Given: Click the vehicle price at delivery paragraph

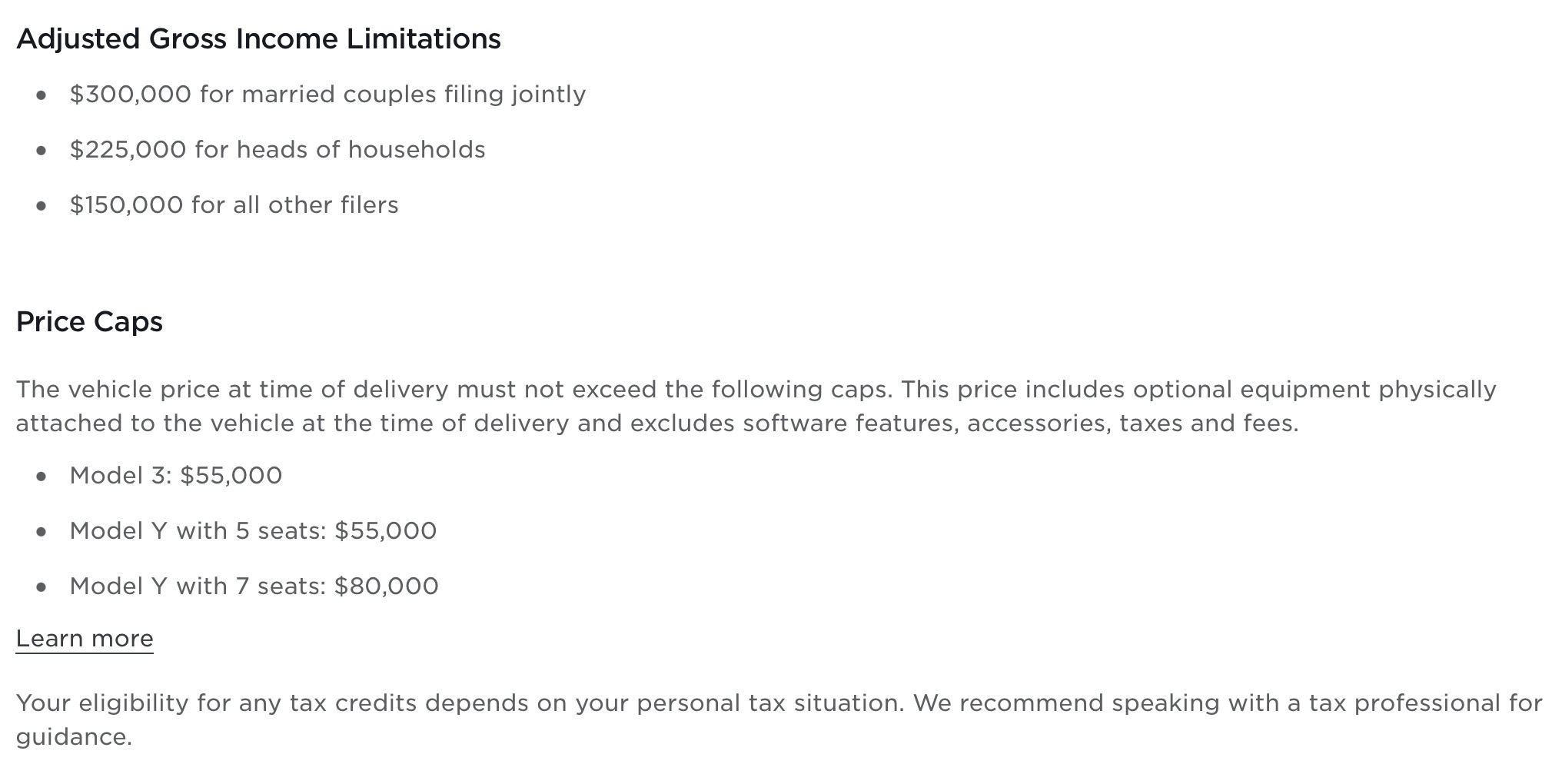Looking at the screenshot, I should tap(756, 406).
